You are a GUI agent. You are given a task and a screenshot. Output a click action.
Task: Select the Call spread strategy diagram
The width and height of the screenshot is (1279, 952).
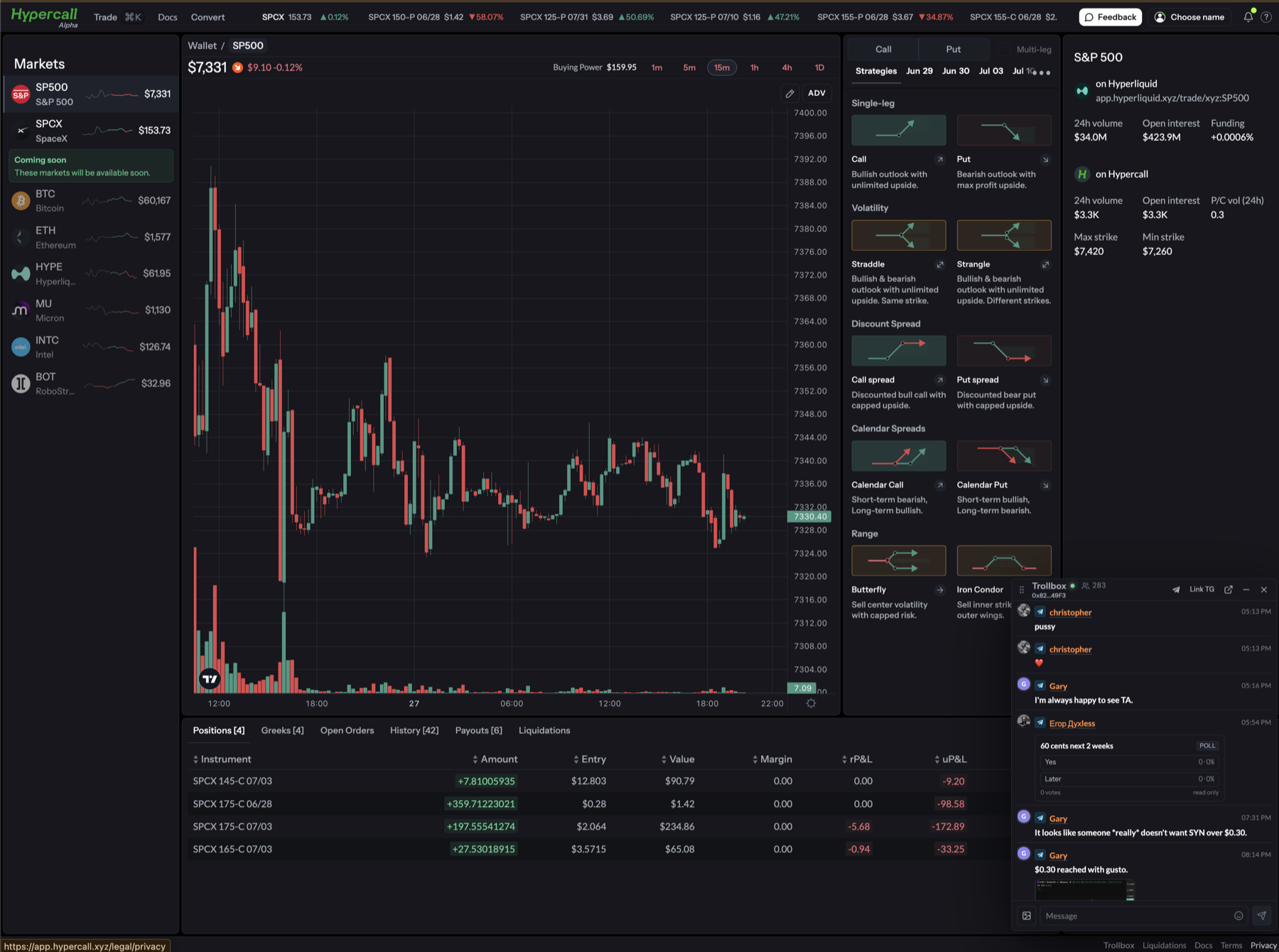tap(898, 350)
